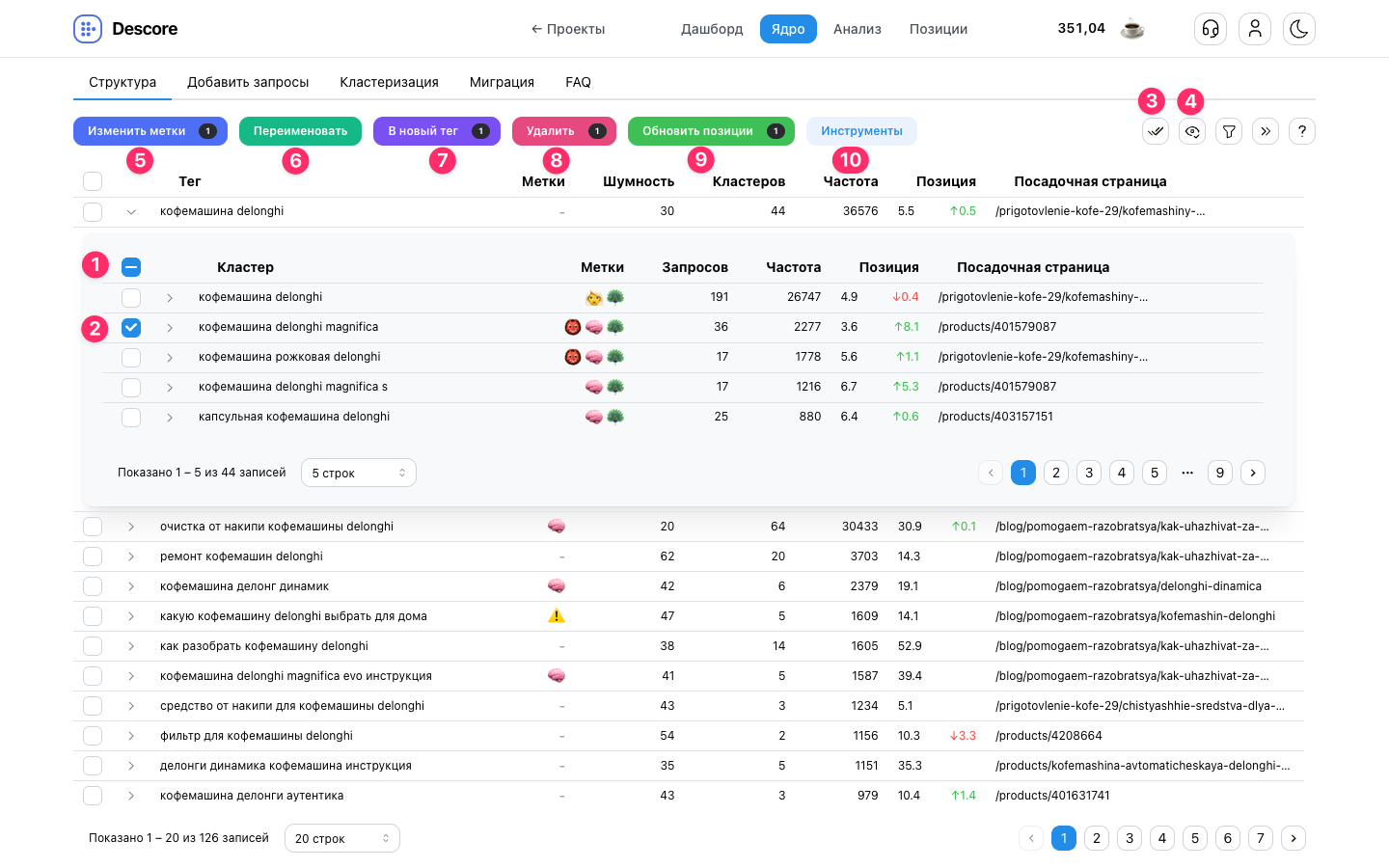Go to Дашборд in the top navigation
This screenshot has width=1389, height=868.
tap(712, 29)
